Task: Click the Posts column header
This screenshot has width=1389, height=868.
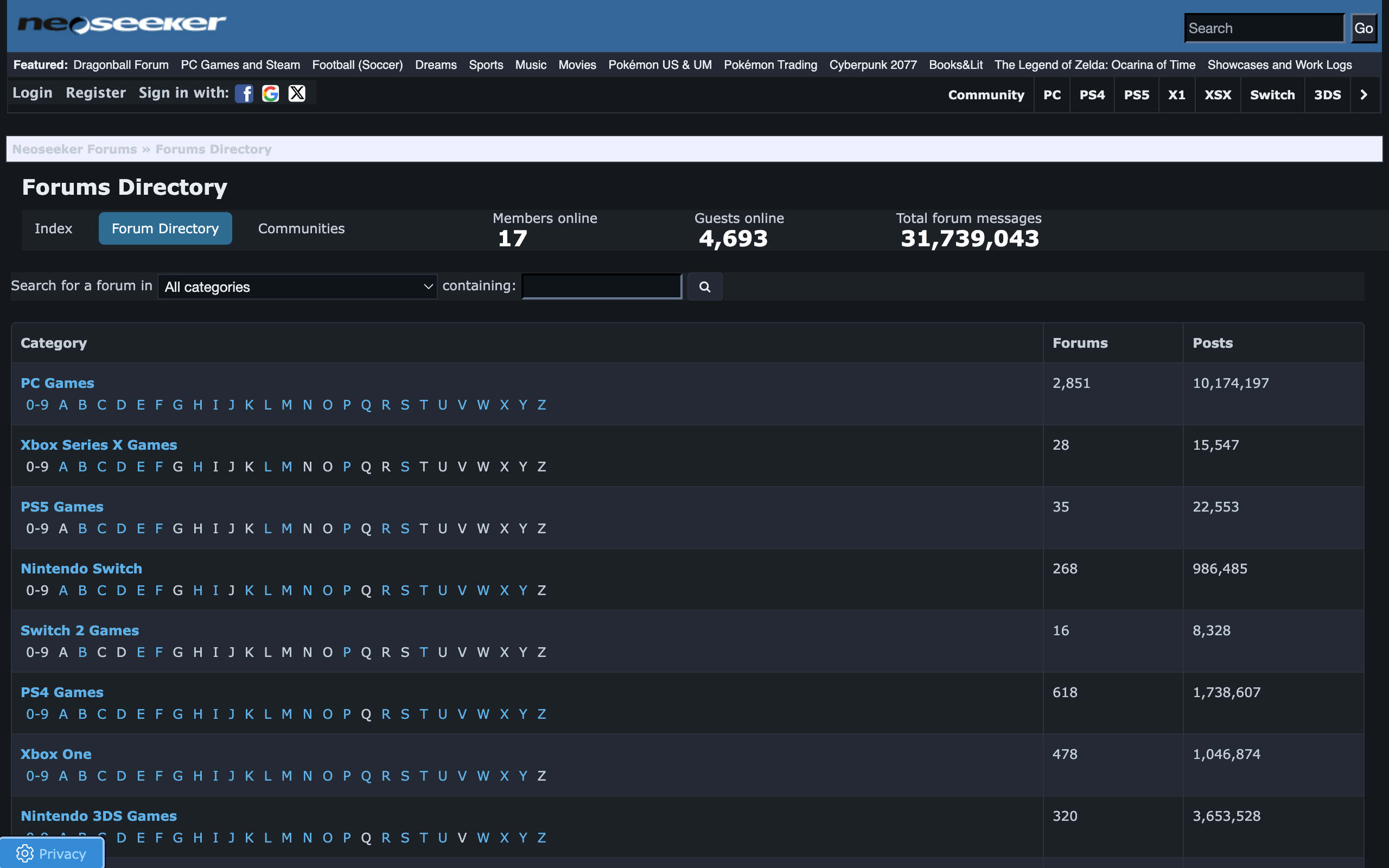Action: 1213,343
